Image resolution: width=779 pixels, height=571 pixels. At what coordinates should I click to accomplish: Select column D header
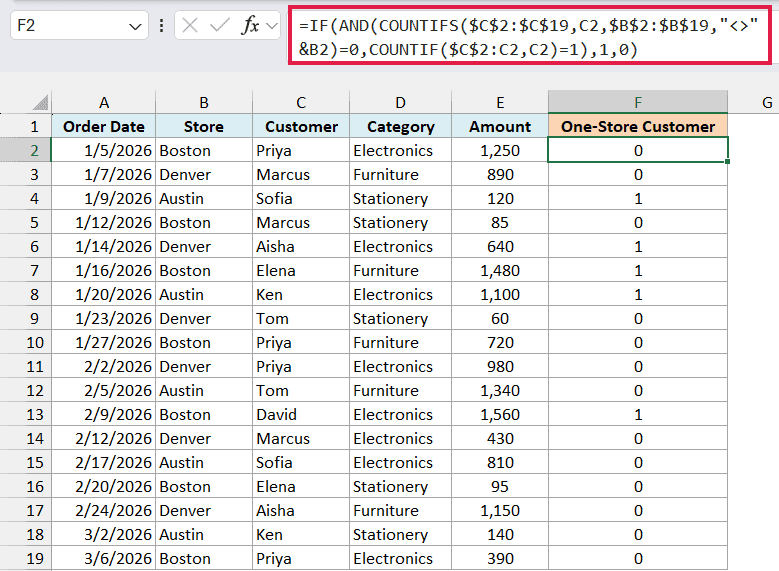coord(400,102)
